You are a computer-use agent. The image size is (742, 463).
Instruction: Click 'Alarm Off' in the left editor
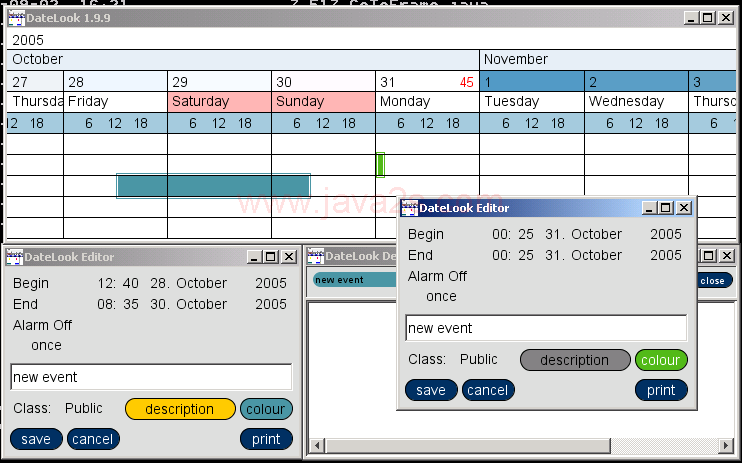point(43,325)
